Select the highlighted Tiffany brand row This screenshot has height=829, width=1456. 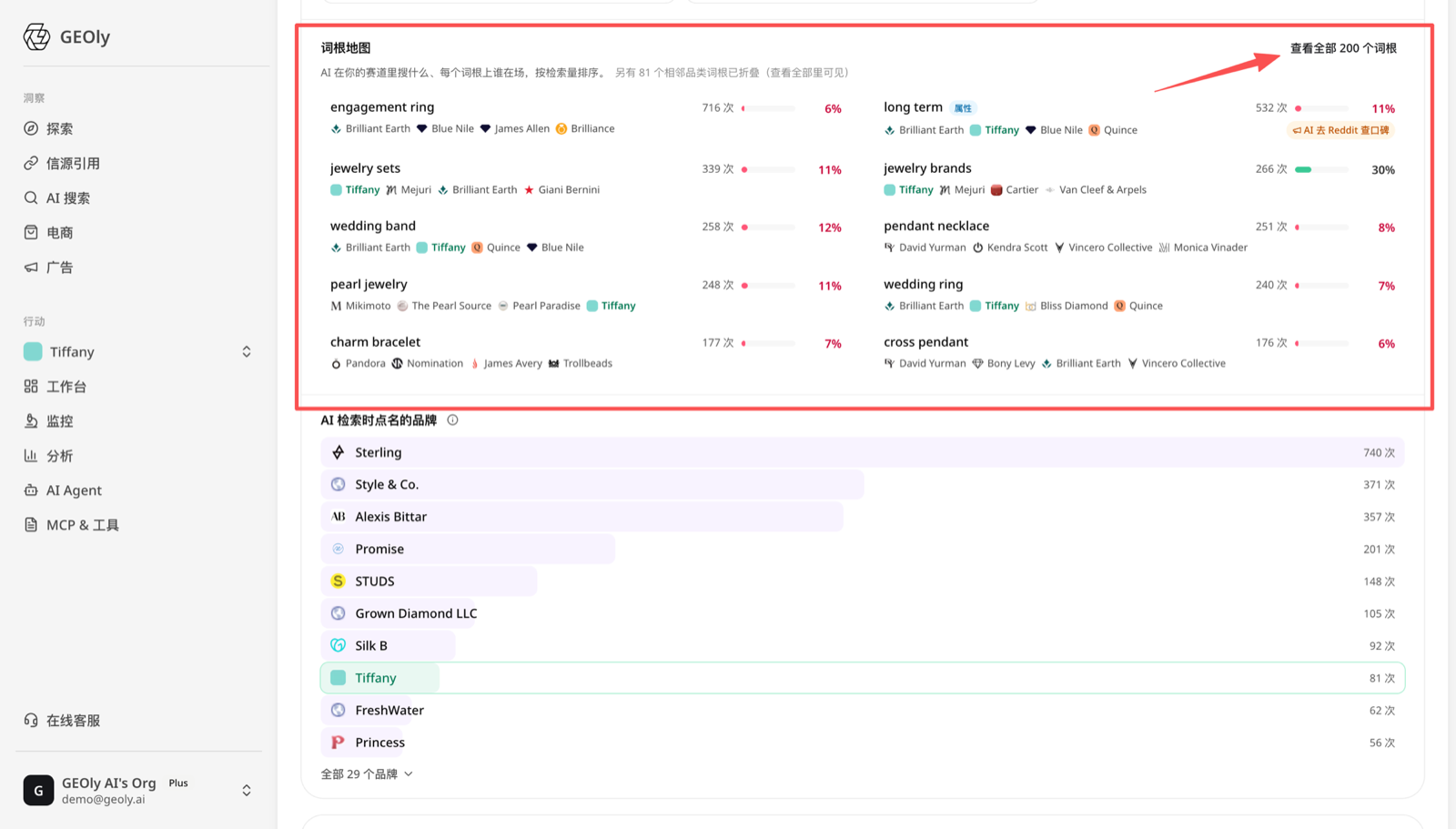(862, 678)
